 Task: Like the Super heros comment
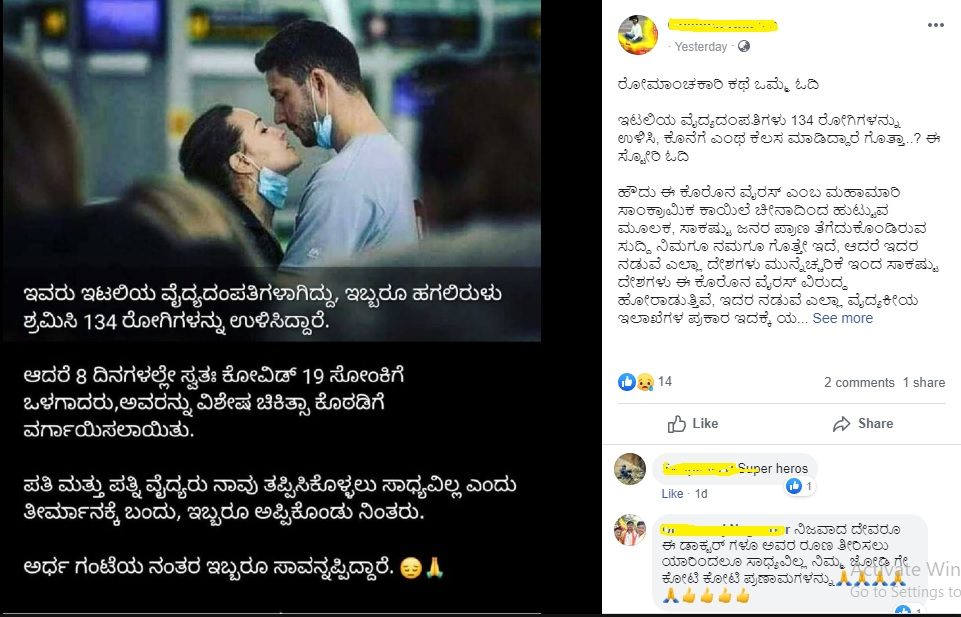(x=672, y=494)
